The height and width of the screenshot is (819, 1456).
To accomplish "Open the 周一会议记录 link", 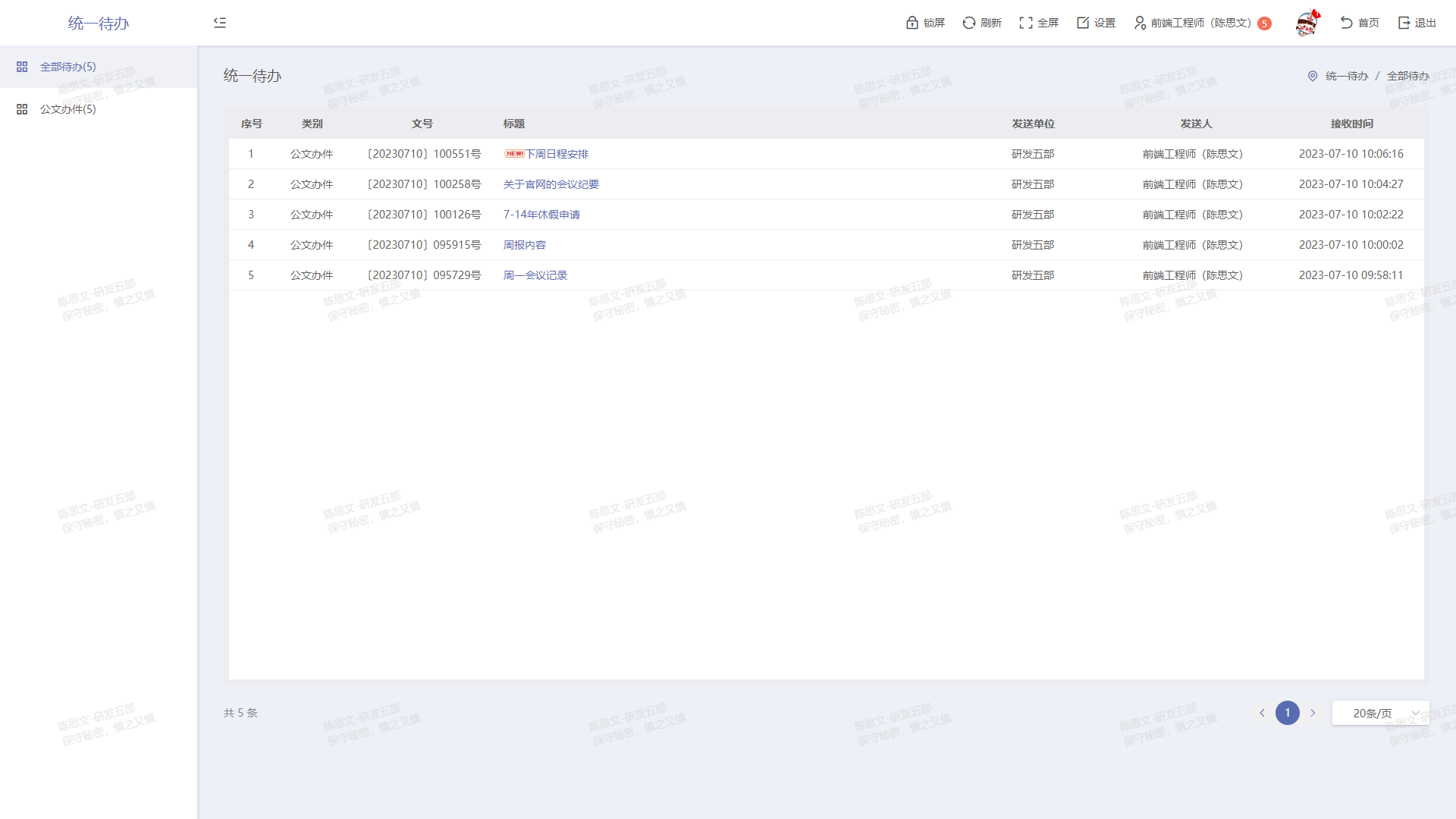I will tap(535, 275).
